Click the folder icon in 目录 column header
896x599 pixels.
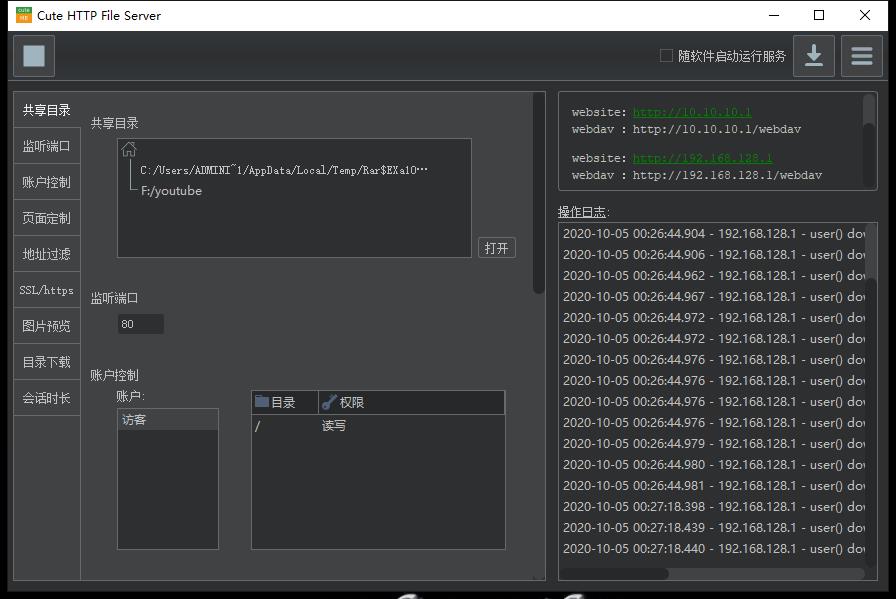(262, 402)
